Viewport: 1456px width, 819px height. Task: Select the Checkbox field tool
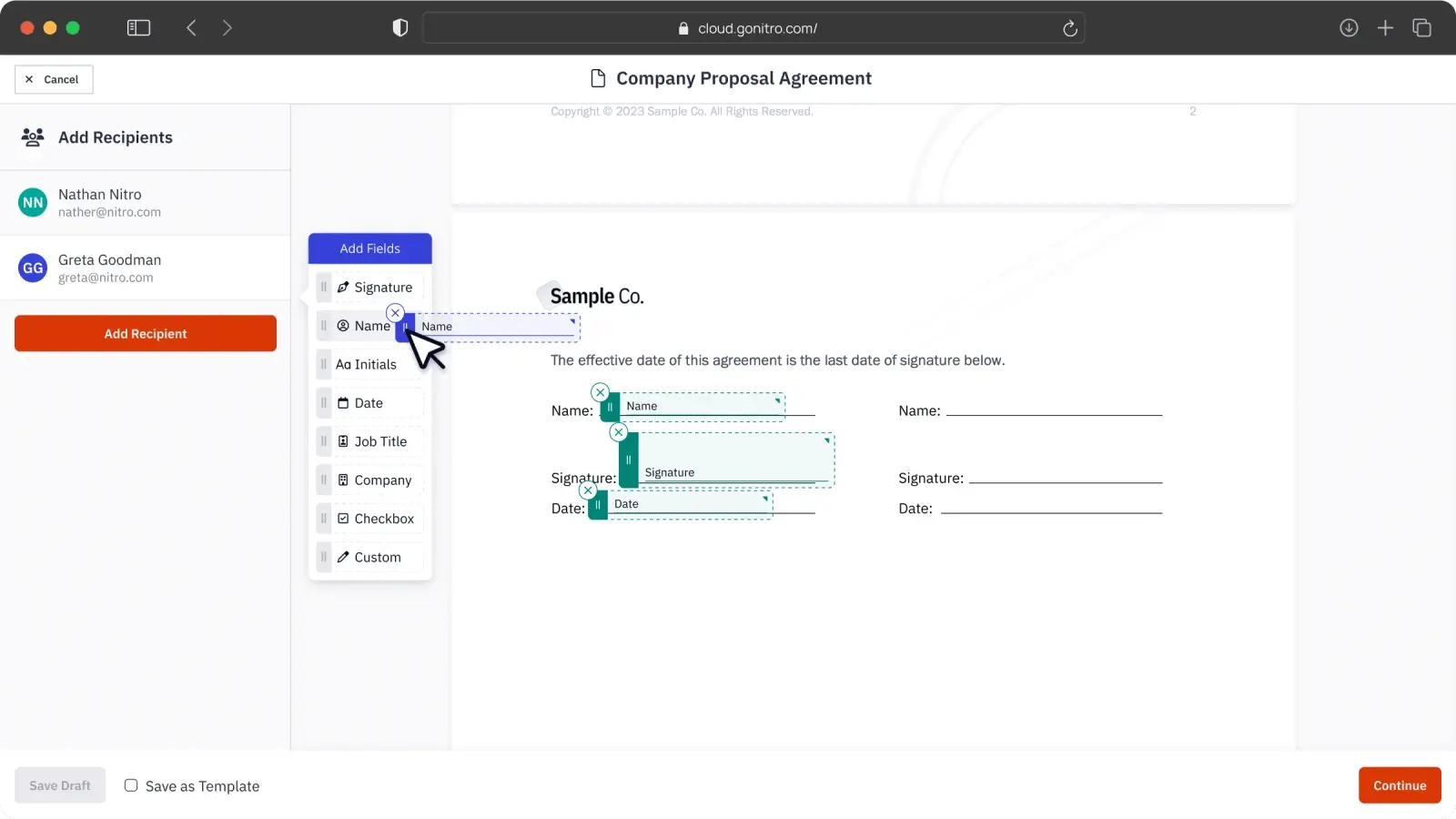click(x=383, y=518)
